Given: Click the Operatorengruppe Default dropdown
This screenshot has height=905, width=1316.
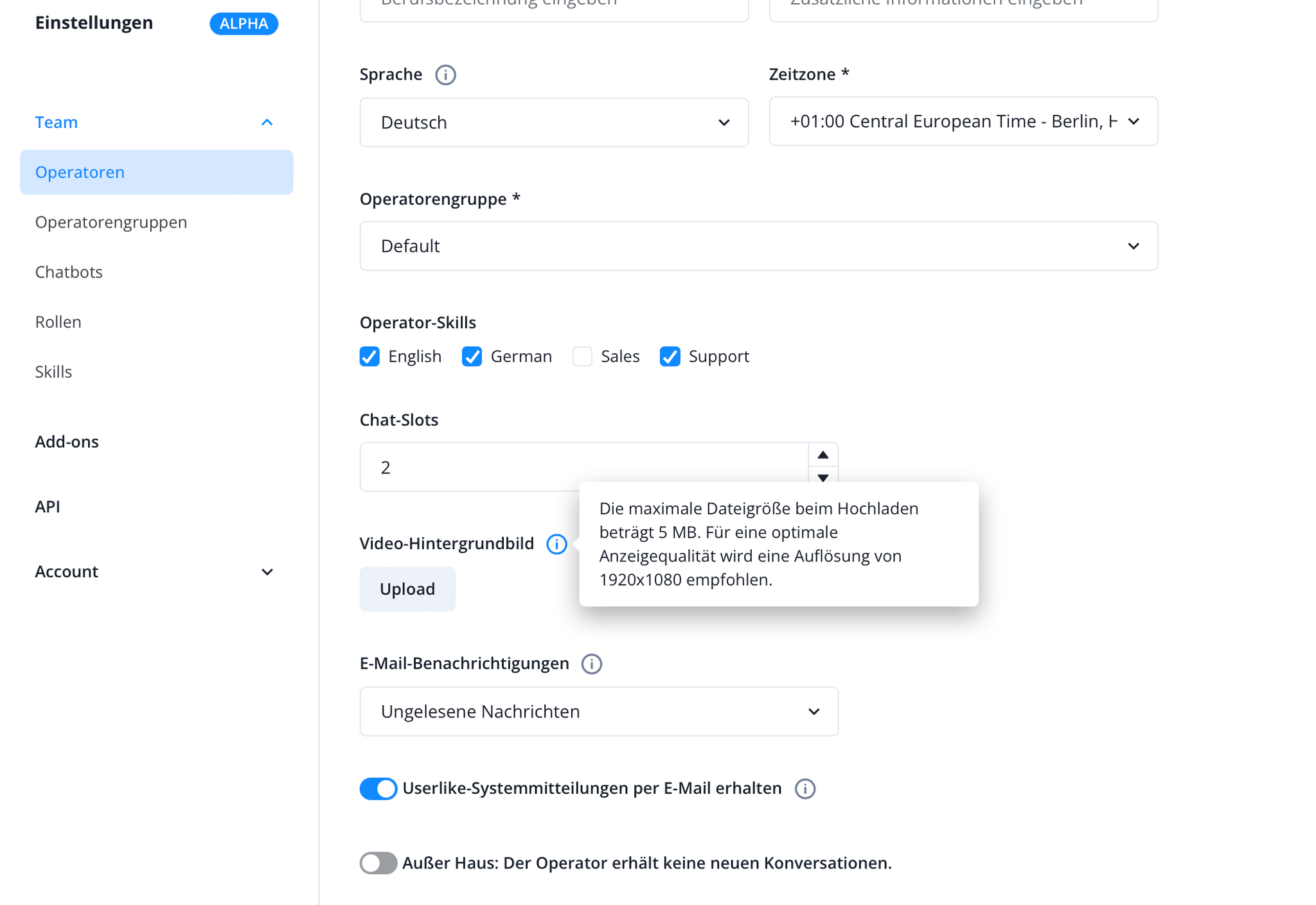Looking at the screenshot, I should tap(759, 246).
